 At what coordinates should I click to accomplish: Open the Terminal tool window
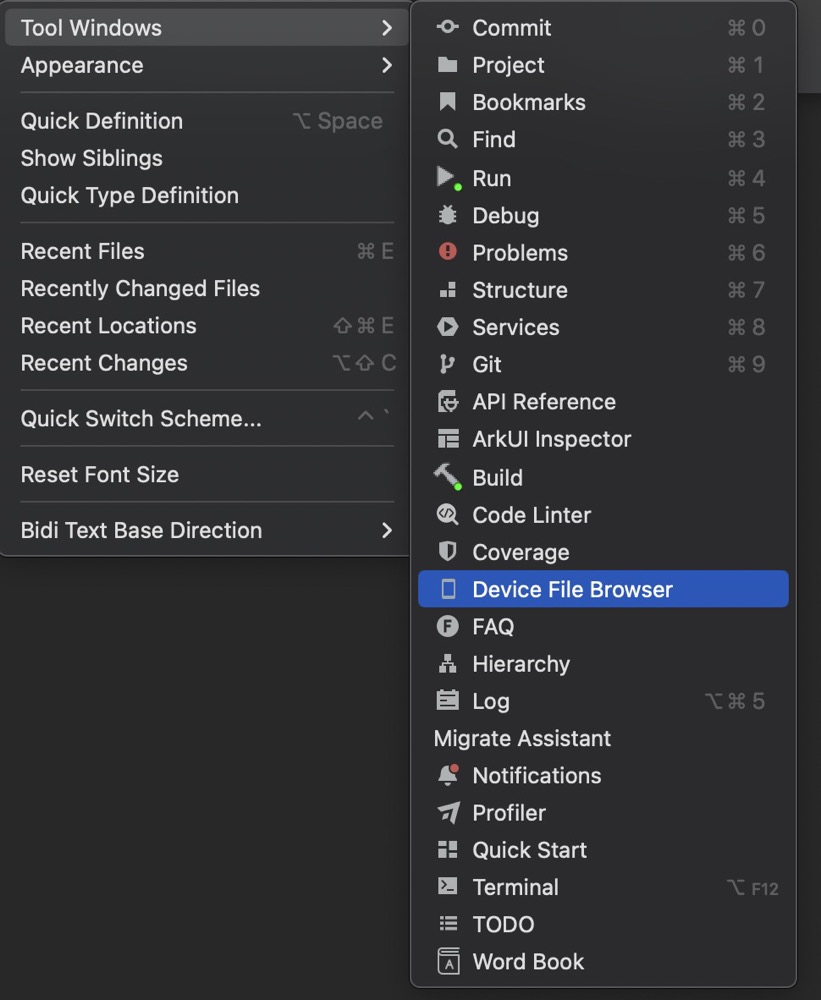point(603,887)
